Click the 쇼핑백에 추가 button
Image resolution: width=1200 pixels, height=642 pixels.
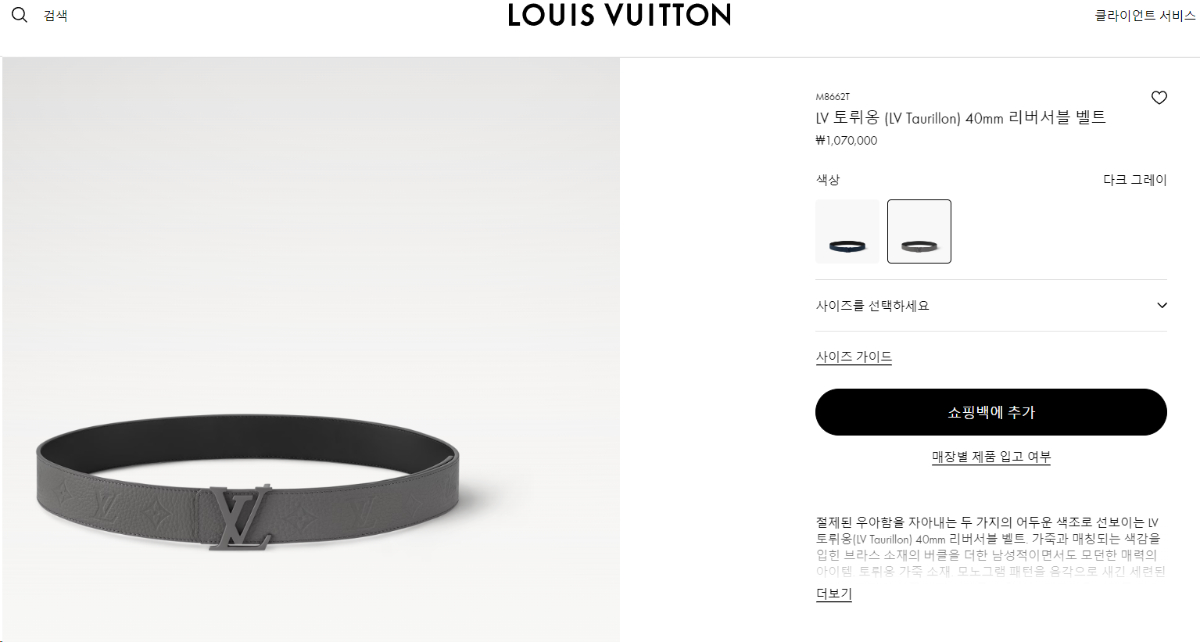(x=991, y=412)
